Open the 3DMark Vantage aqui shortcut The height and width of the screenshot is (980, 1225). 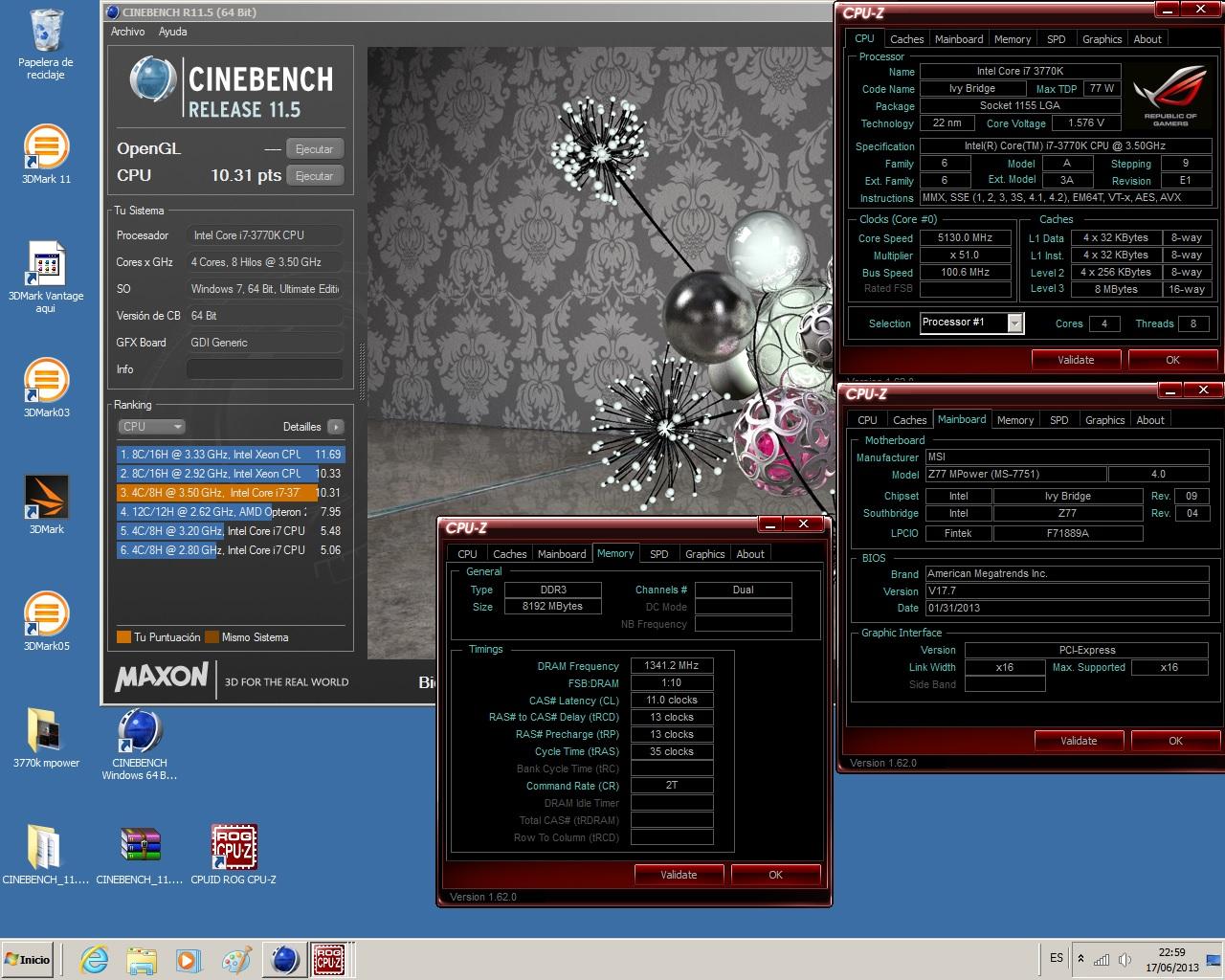pyautogui.click(x=46, y=278)
